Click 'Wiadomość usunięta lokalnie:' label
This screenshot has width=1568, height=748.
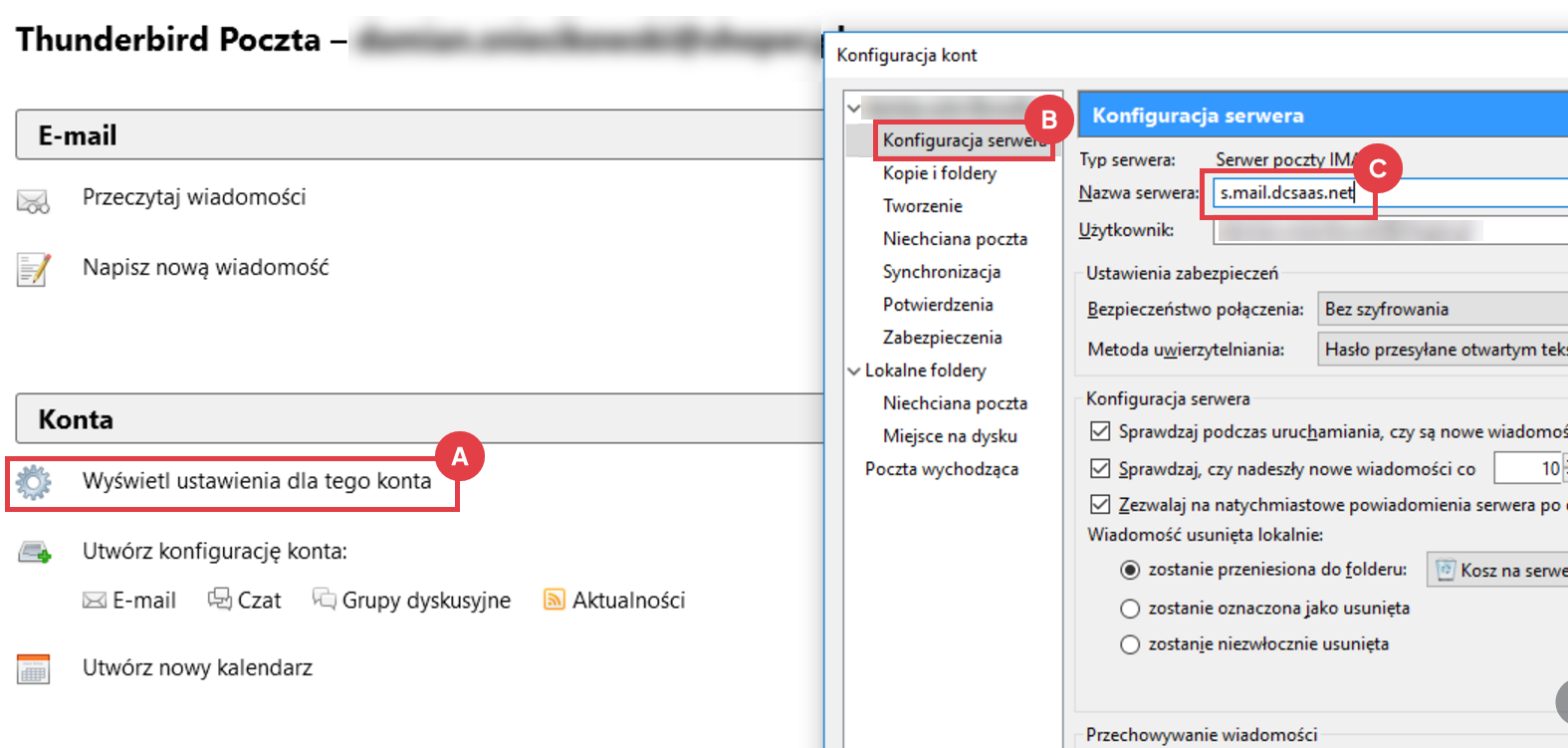coord(1205,535)
